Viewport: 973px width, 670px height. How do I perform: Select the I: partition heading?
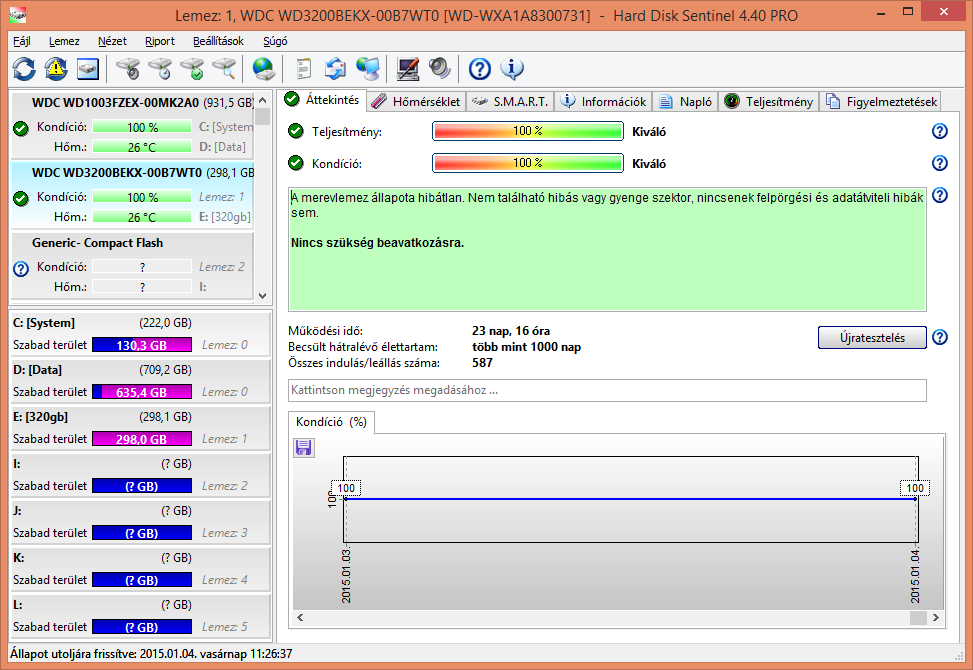click(16, 464)
